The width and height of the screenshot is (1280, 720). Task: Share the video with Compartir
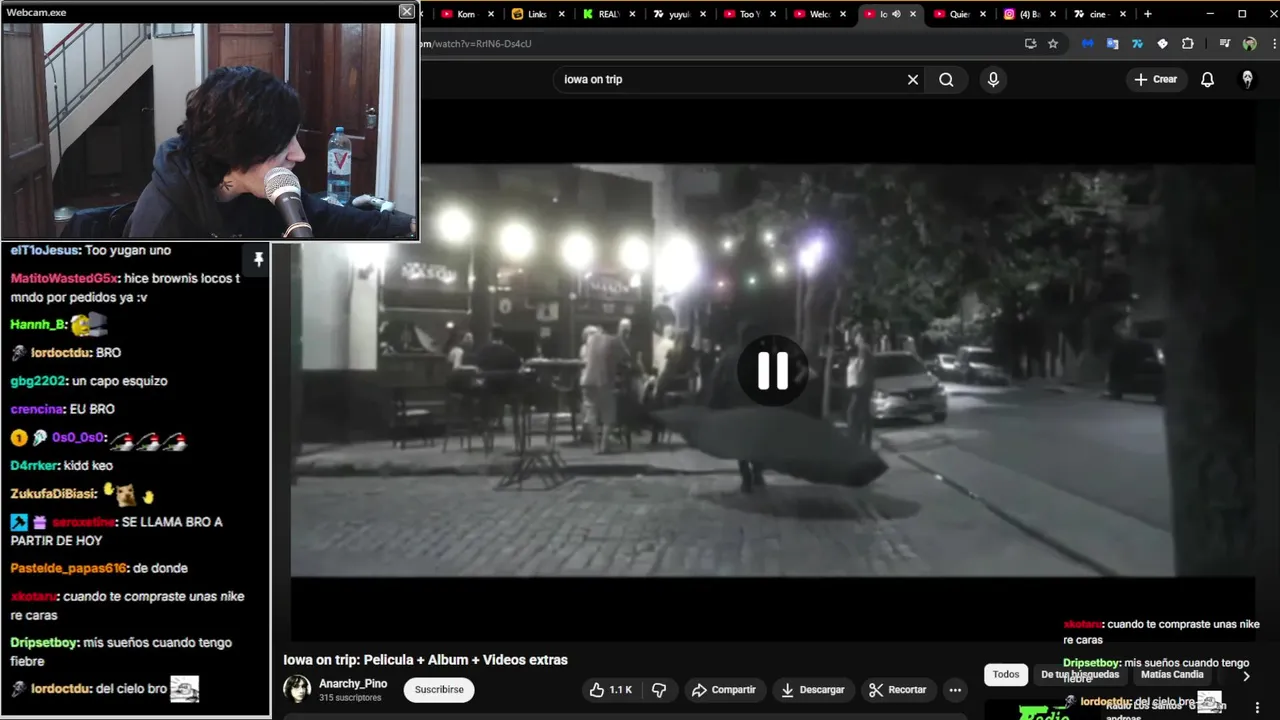pyautogui.click(x=724, y=690)
